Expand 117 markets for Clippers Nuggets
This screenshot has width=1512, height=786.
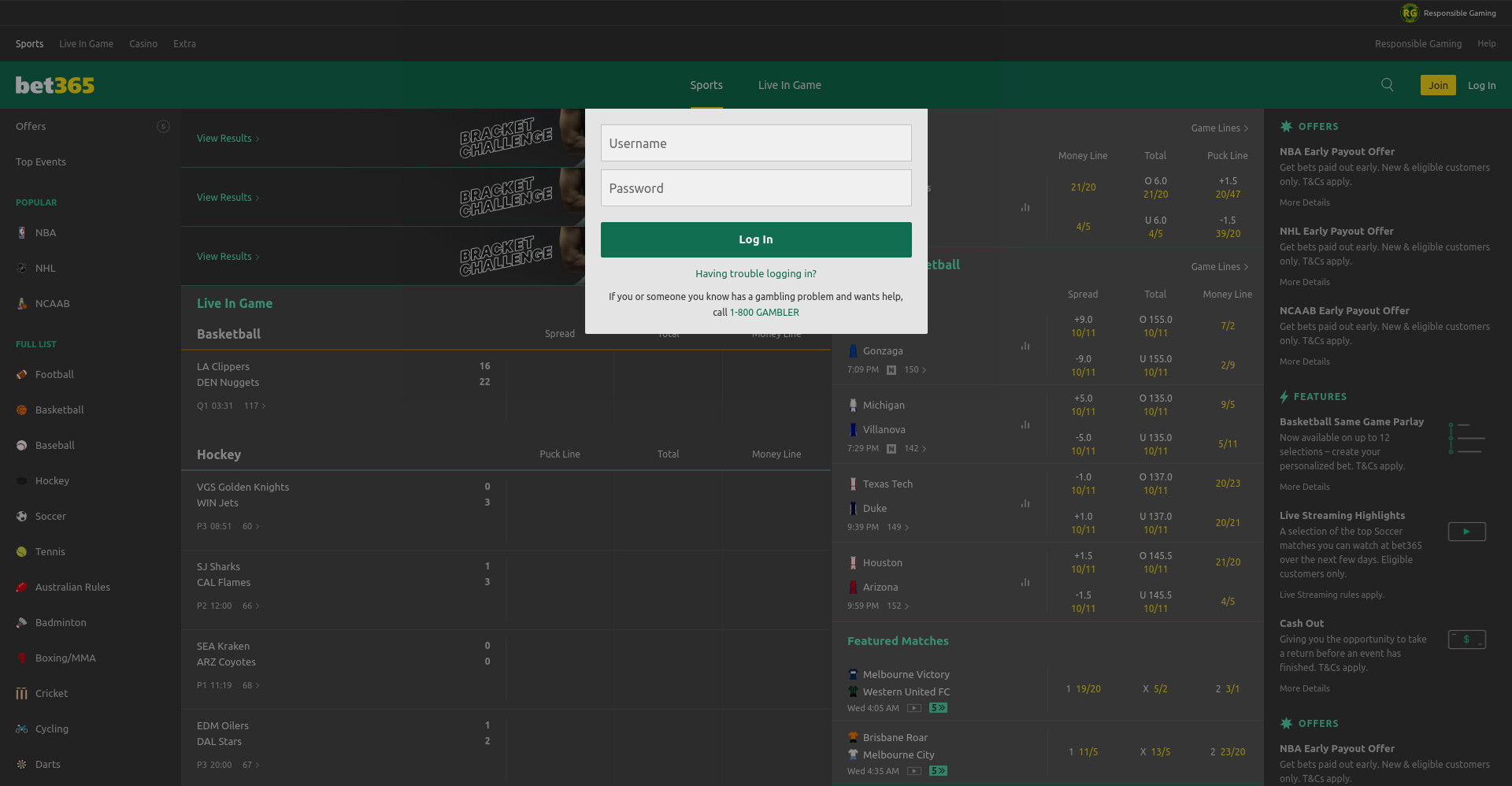click(x=255, y=406)
